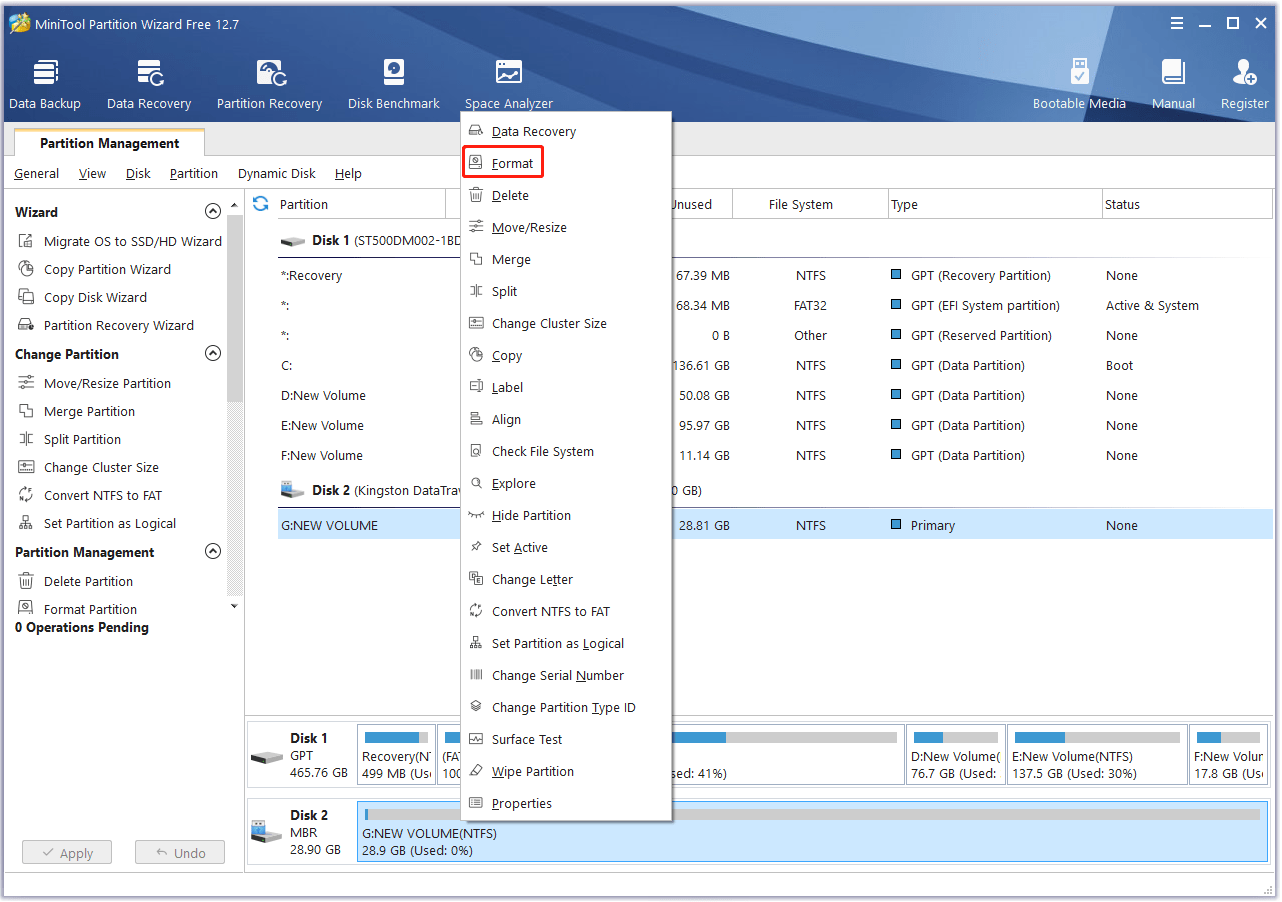Choose Wipe Partition in the context menu

coord(533,771)
